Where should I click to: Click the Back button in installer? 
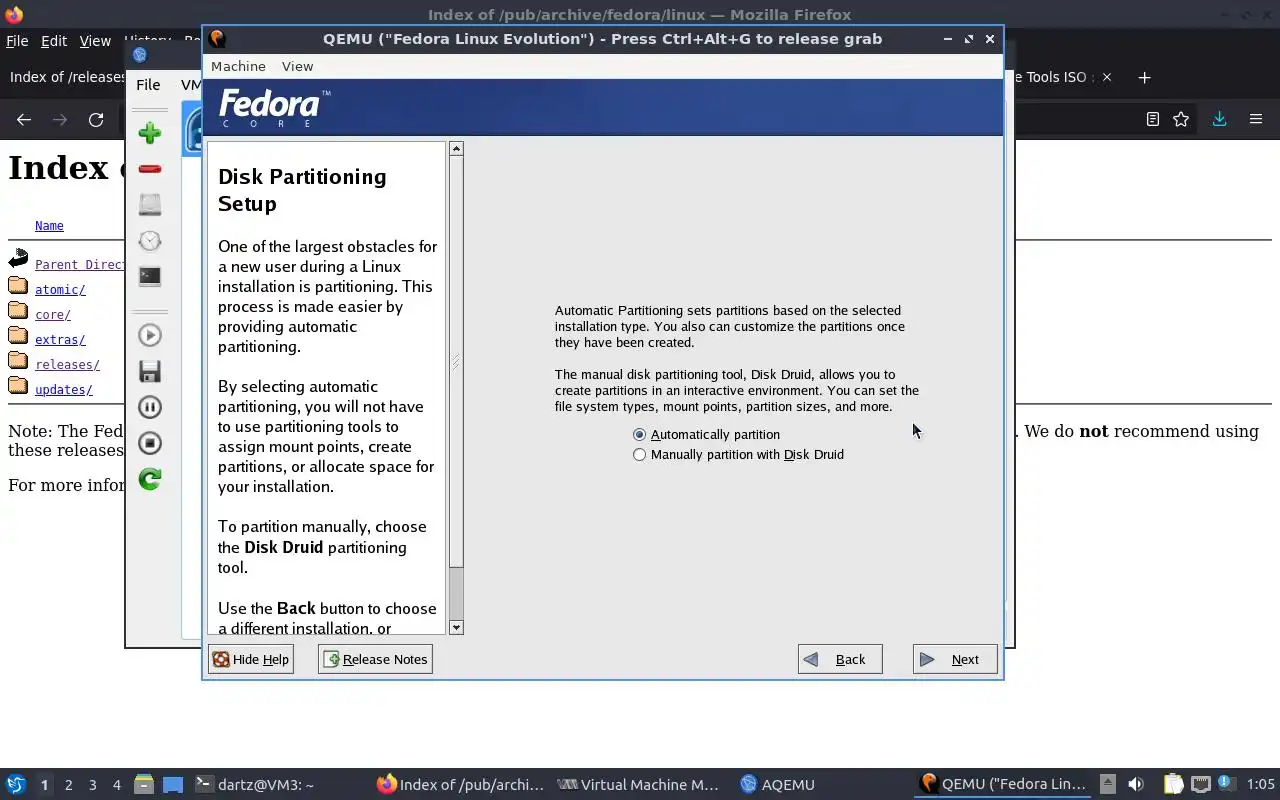coord(840,659)
